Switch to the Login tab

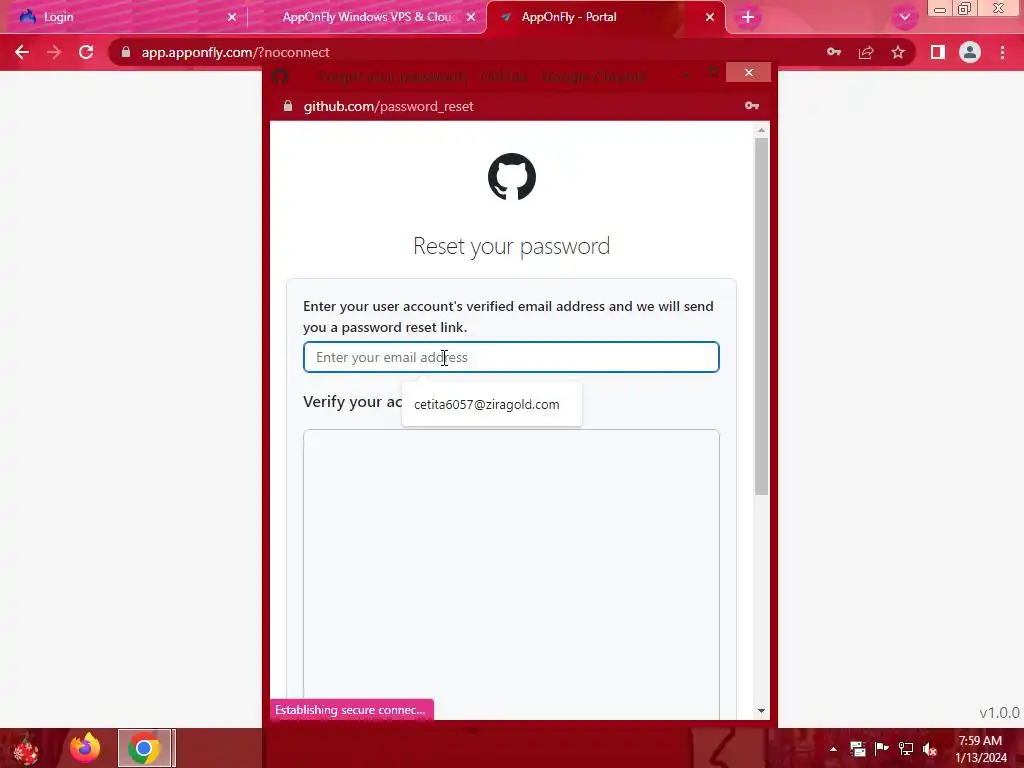point(124,17)
